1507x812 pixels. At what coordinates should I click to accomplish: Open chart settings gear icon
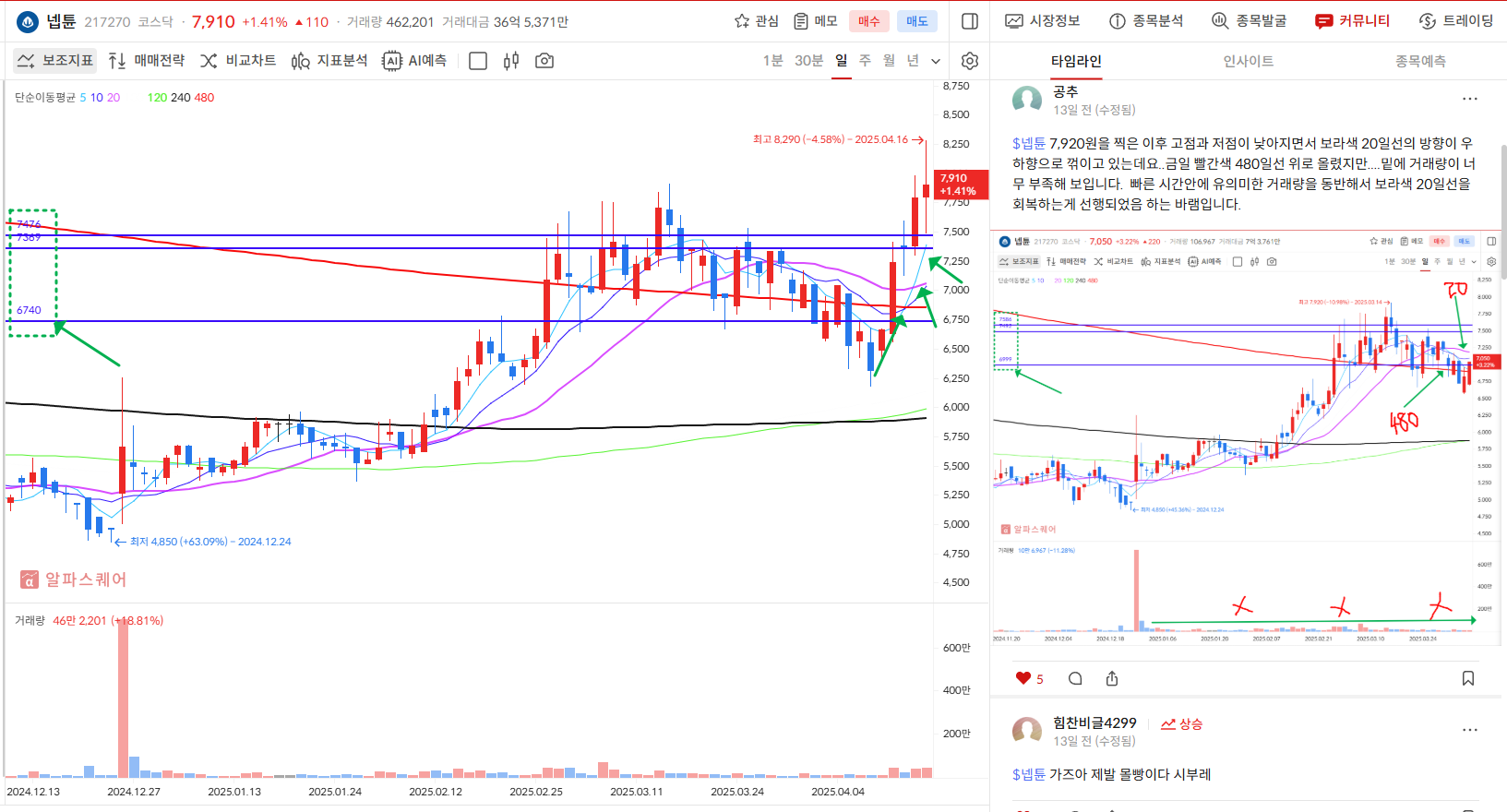click(x=969, y=61)
